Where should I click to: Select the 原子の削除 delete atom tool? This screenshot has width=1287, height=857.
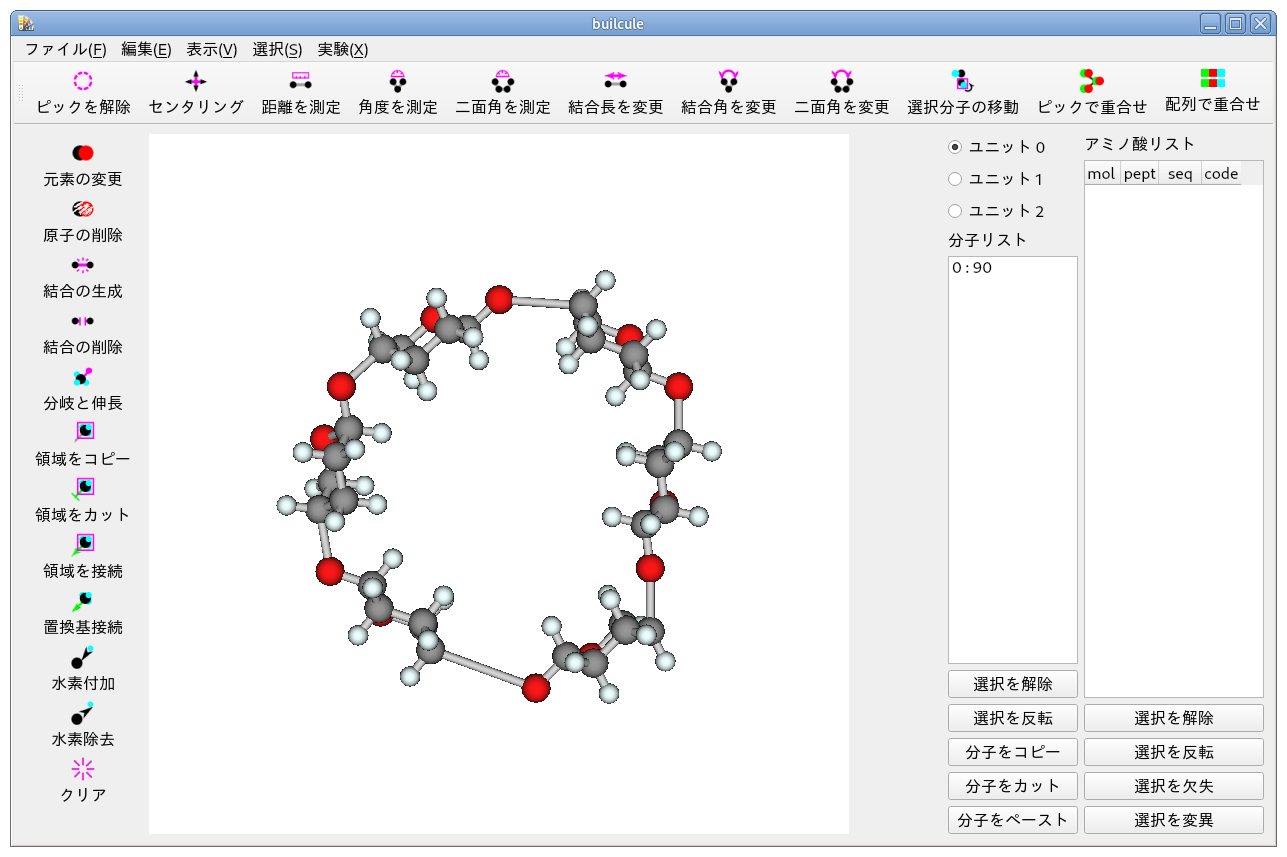point(83,210)
